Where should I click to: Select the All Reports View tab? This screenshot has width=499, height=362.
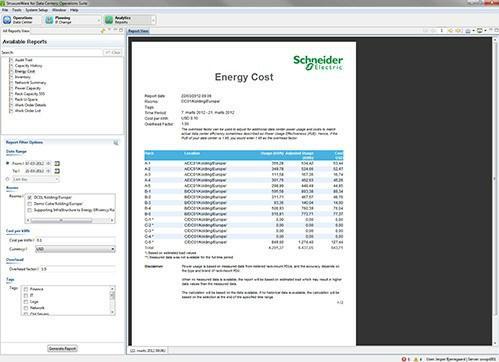(16, 31)
